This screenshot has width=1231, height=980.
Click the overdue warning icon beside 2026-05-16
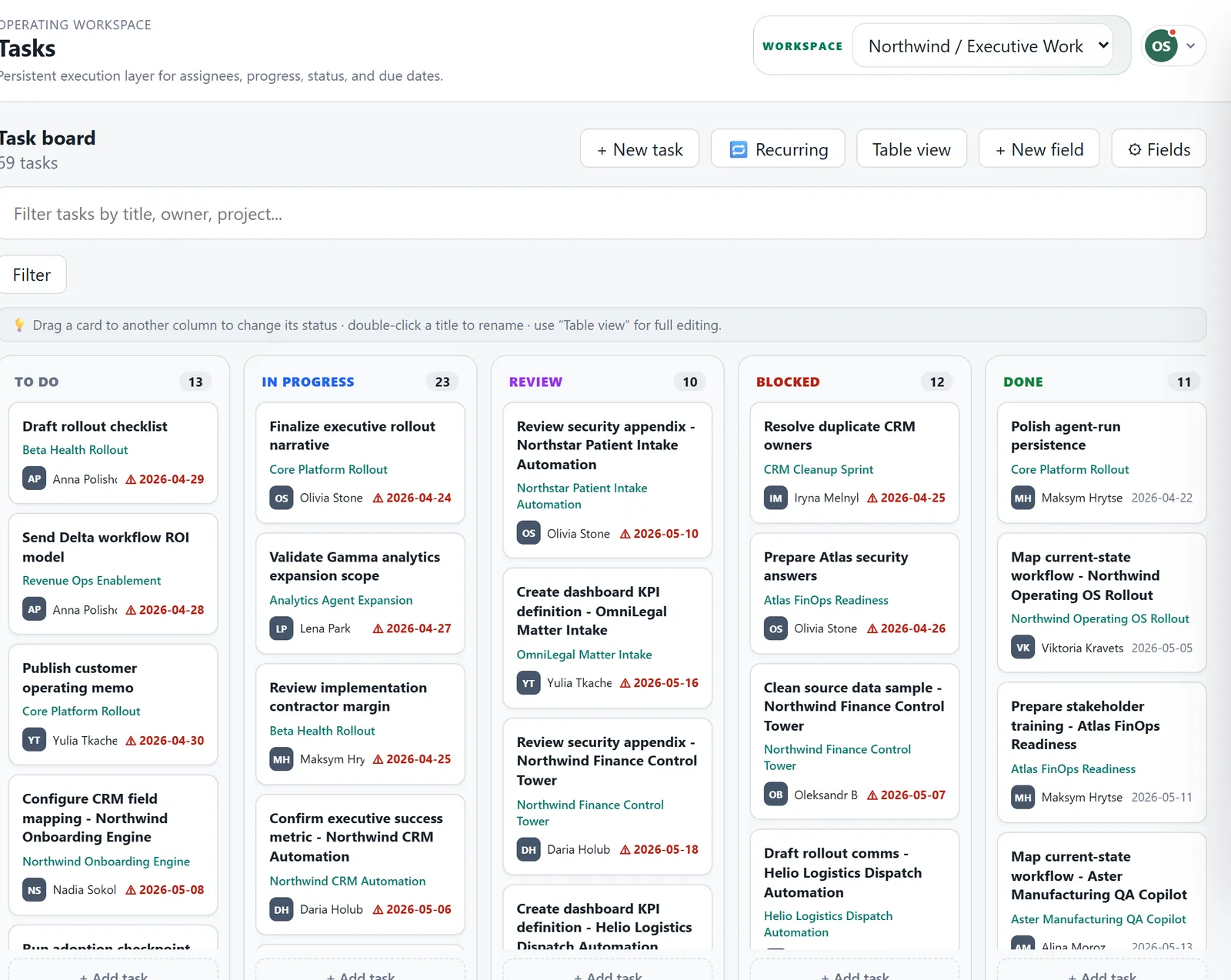tap(626, 683)
